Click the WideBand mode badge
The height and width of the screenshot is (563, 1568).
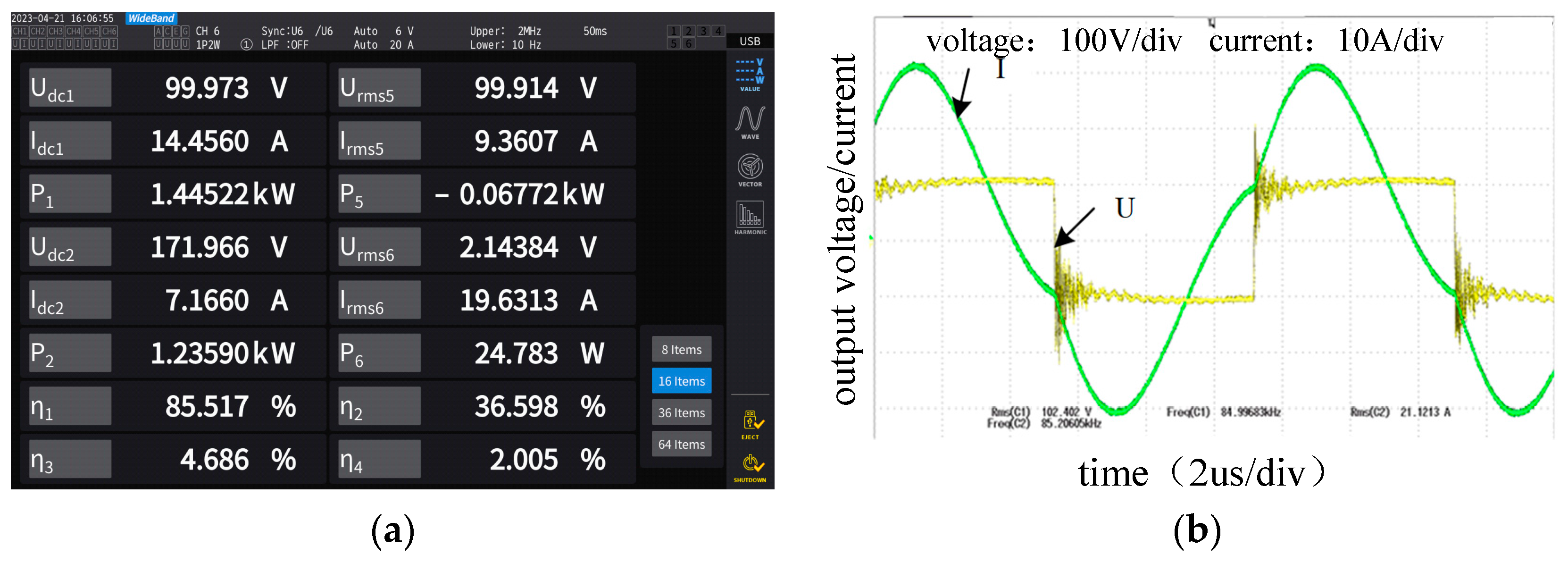151,18
